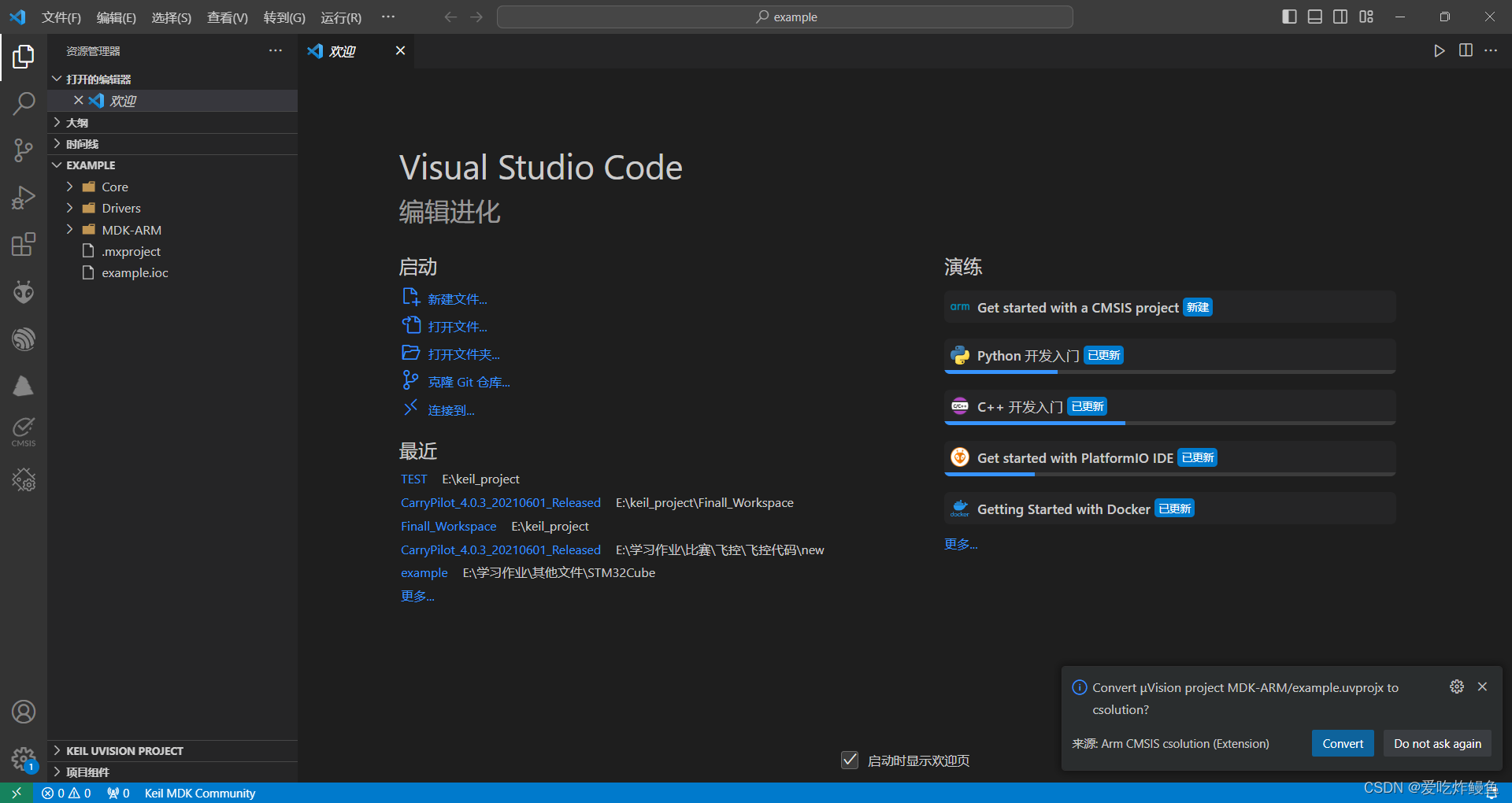Close 欢迎 in open editors list

tap(78, 100)
